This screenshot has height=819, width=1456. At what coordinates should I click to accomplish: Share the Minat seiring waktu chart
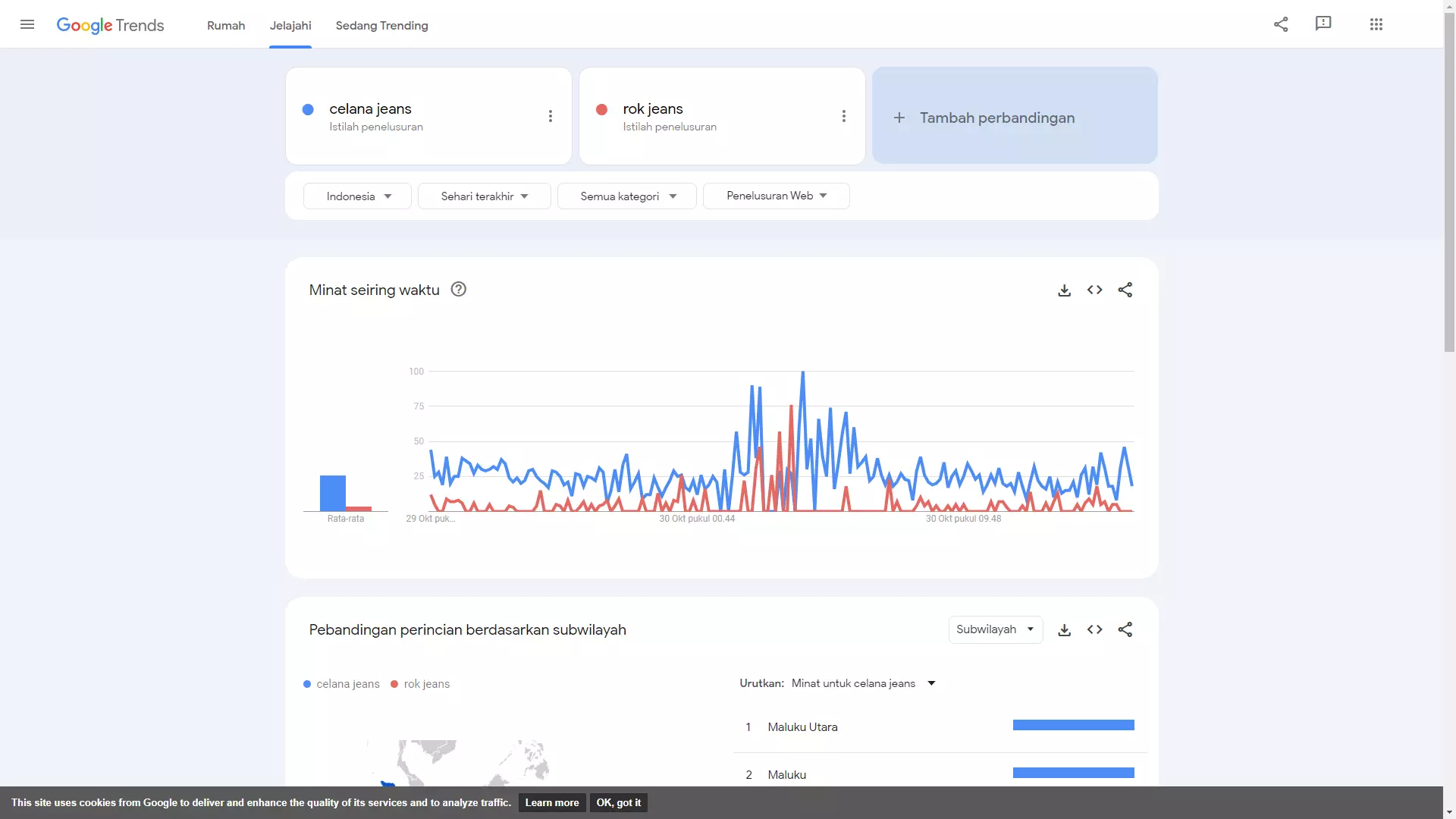(x=1125, y=290)
